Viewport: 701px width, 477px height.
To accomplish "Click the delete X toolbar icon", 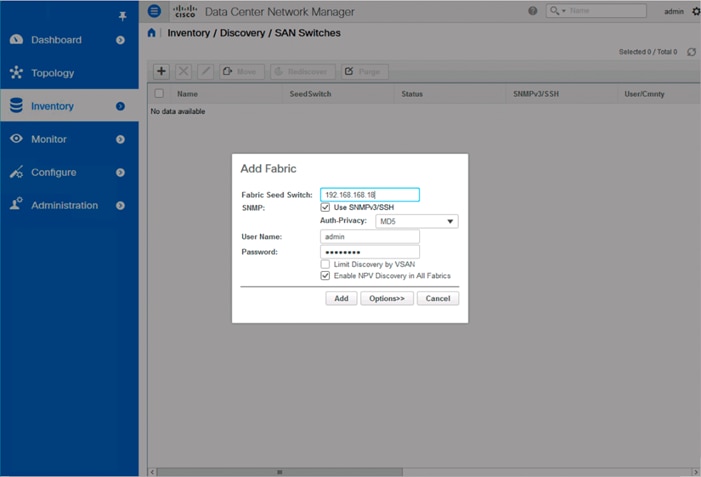I will coord(183,71).
